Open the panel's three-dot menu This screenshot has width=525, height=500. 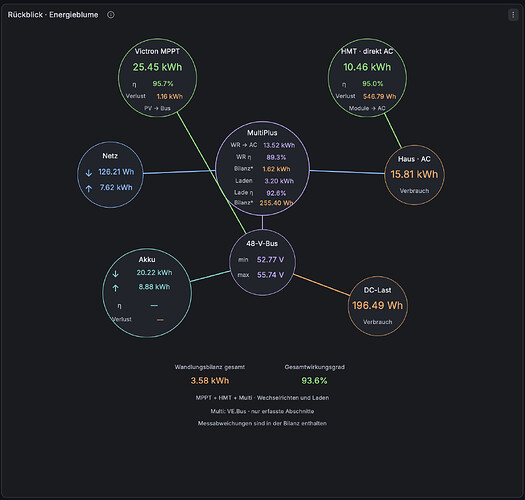513,15
